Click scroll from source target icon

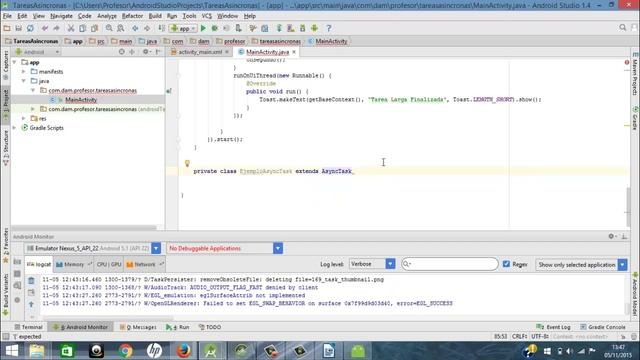122,52
